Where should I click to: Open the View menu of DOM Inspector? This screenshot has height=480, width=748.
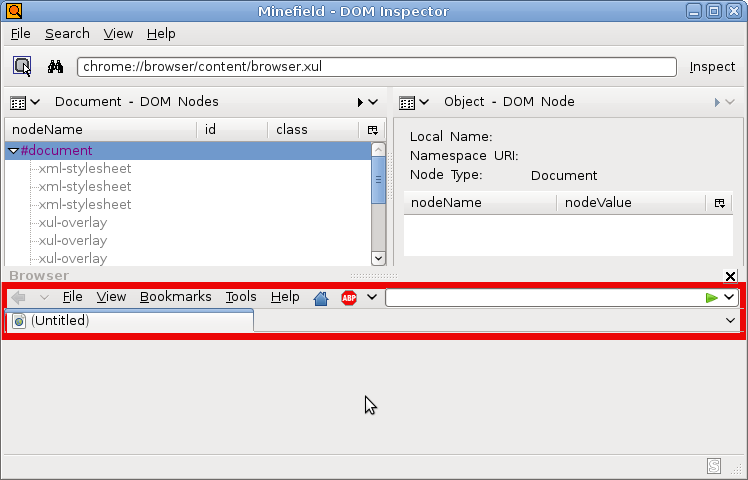click(118, 34)
